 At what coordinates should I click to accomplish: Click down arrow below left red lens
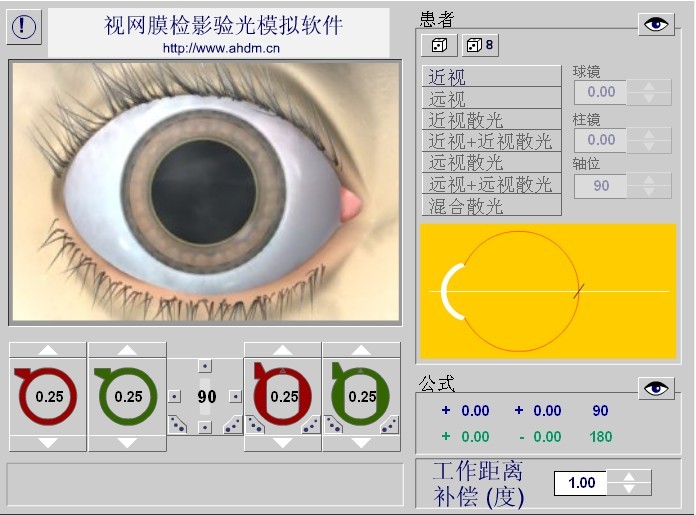[48, 443]
